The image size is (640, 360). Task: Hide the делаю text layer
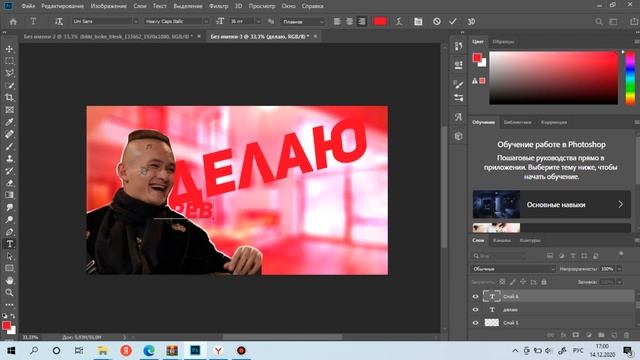coord(475,310)
